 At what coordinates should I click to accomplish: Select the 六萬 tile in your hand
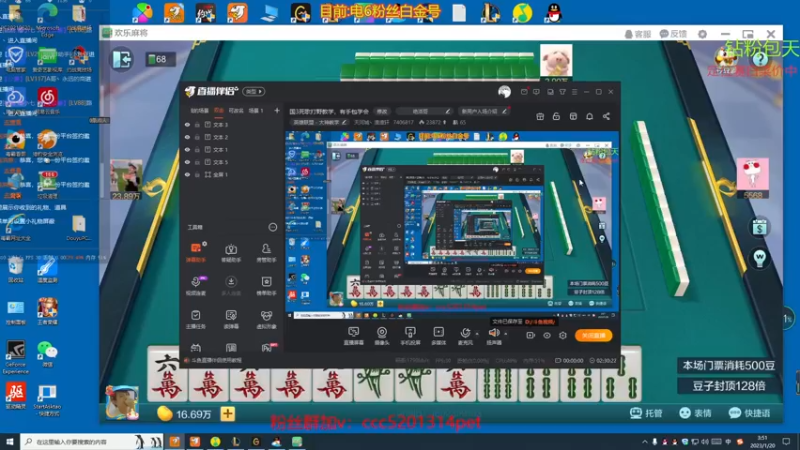click(167, 375)
